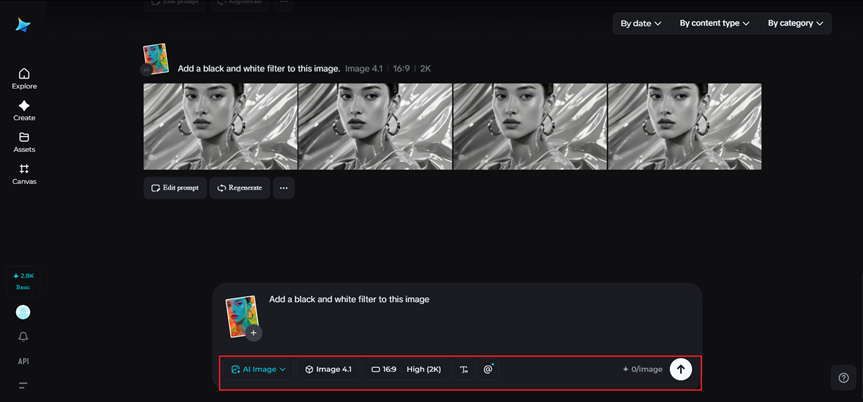Submit prompt with the up arrow button
The height and width of the screenshot is (402, 863).
tap(680, 369)
